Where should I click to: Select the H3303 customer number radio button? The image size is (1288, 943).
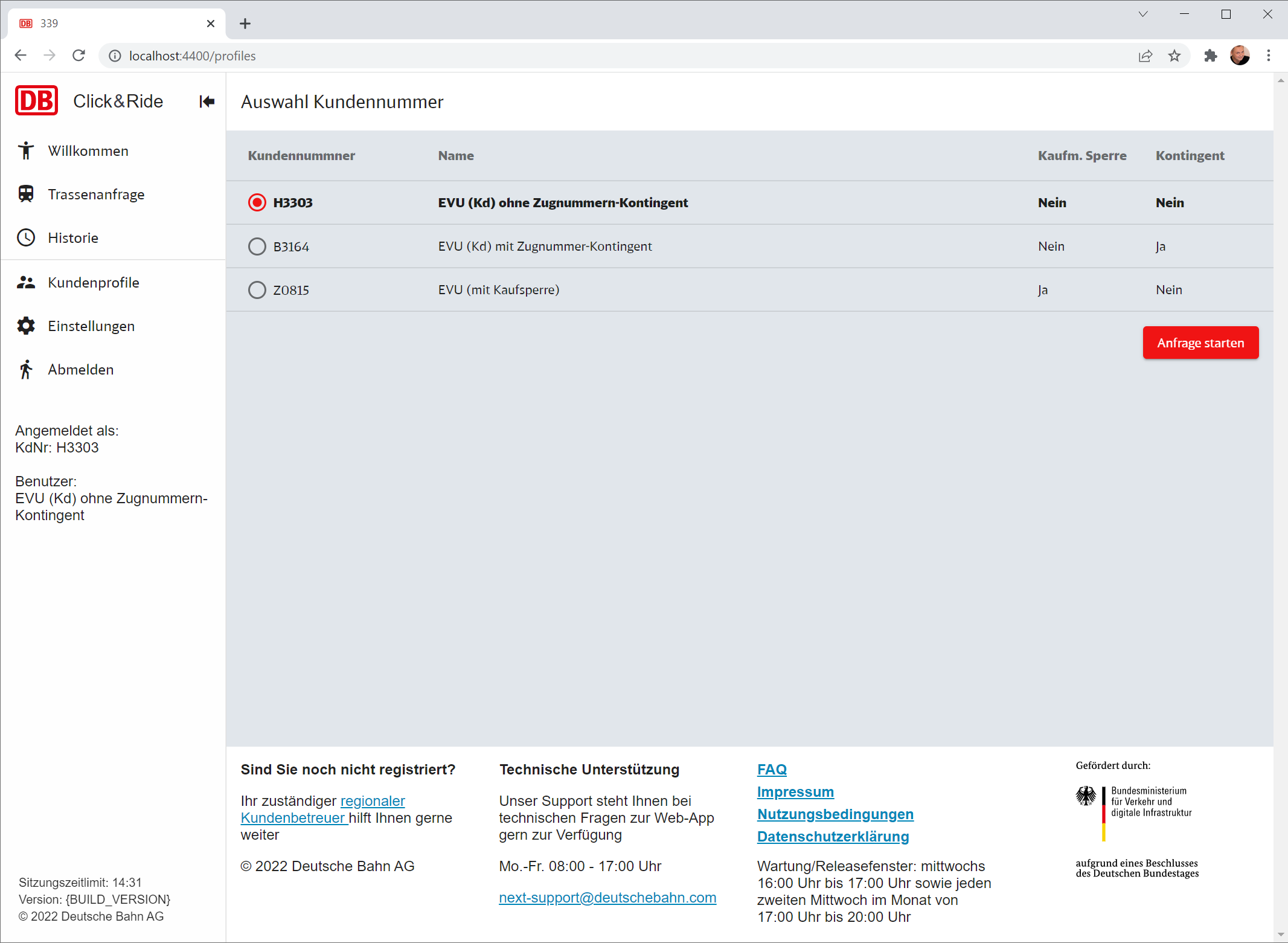pyautogui.click(x=257, y=202)
